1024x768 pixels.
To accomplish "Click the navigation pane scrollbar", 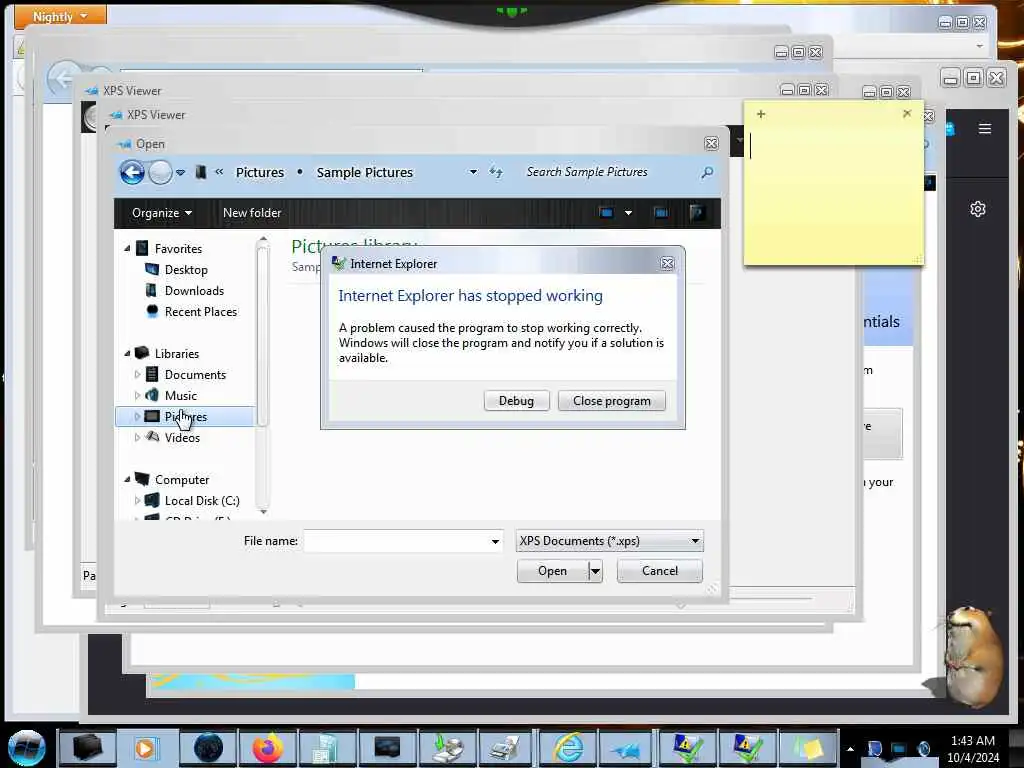I will tap(263, 336).
